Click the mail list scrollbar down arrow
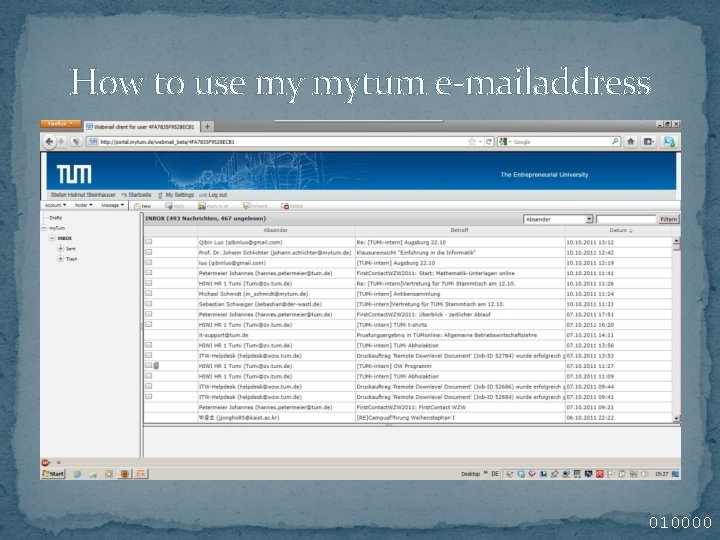The width and height of the screenshot is (720, 540). [676, 418]
